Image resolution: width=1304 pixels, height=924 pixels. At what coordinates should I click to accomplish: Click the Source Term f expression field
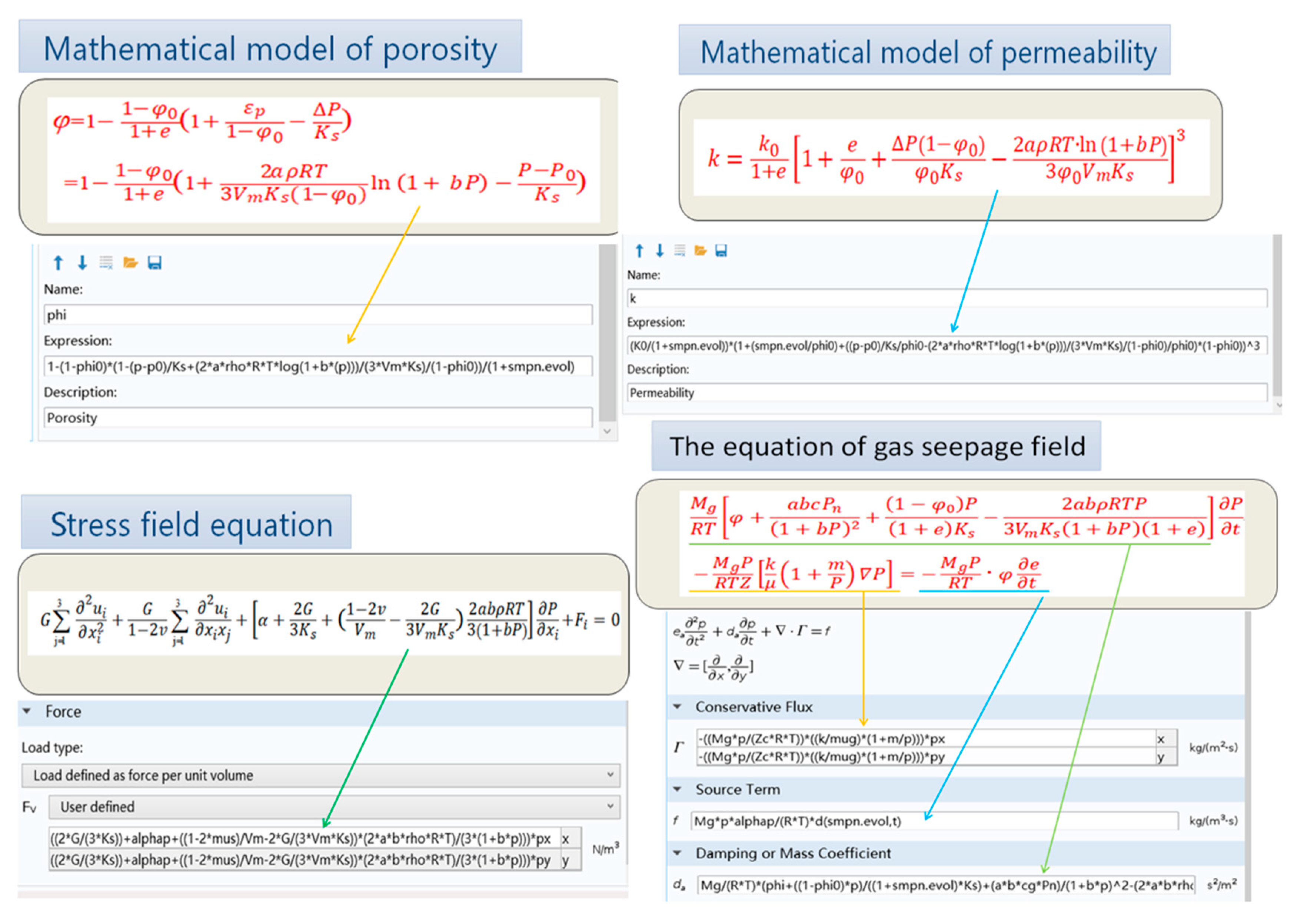[x=934, y=821]
